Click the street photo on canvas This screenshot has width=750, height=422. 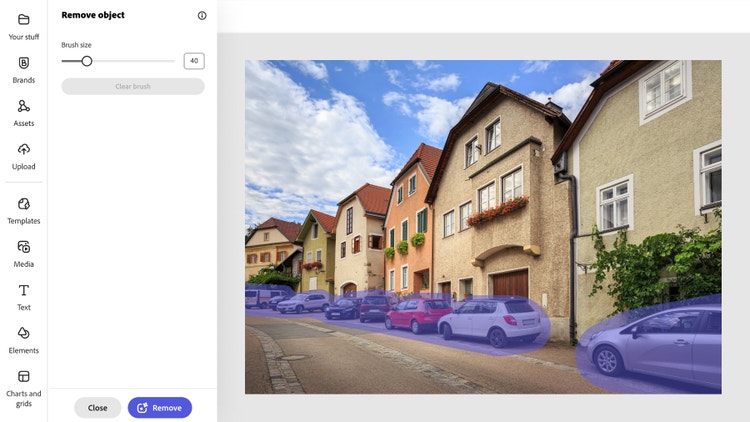483,227
